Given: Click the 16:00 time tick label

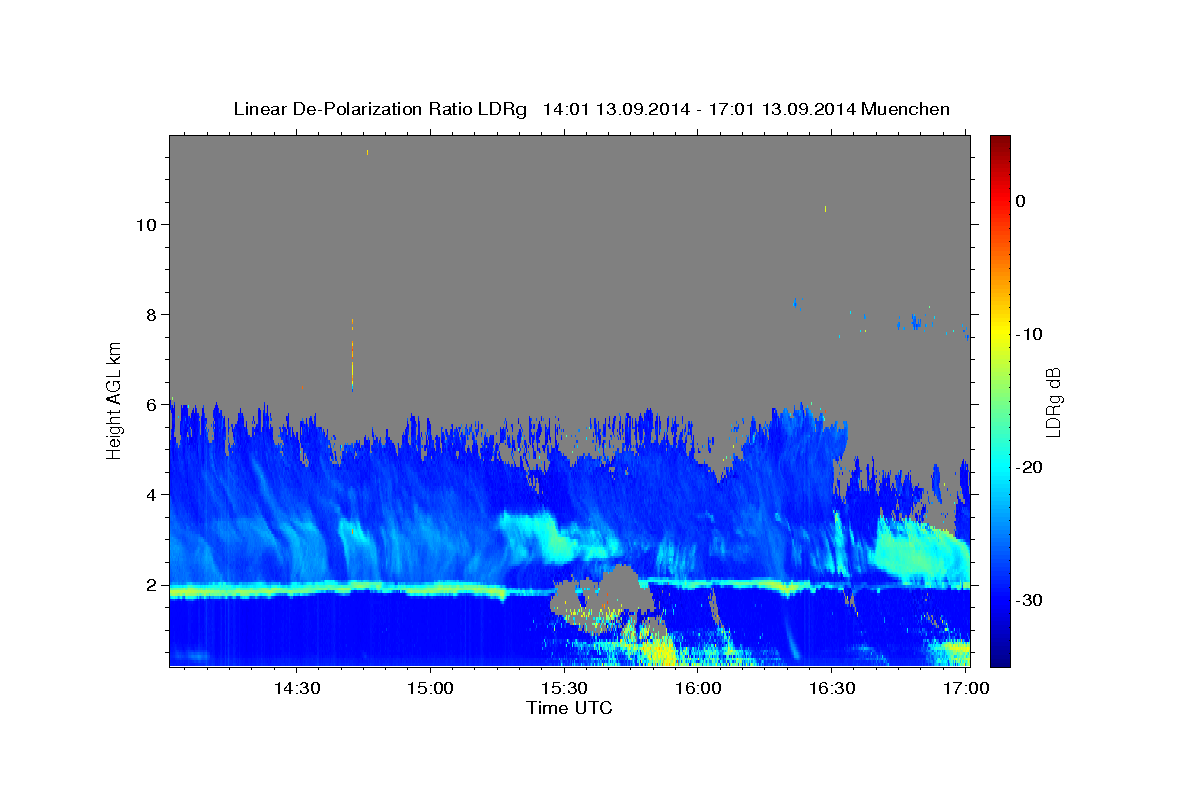Looking at the screenshot, I should [x=698, y=689].
